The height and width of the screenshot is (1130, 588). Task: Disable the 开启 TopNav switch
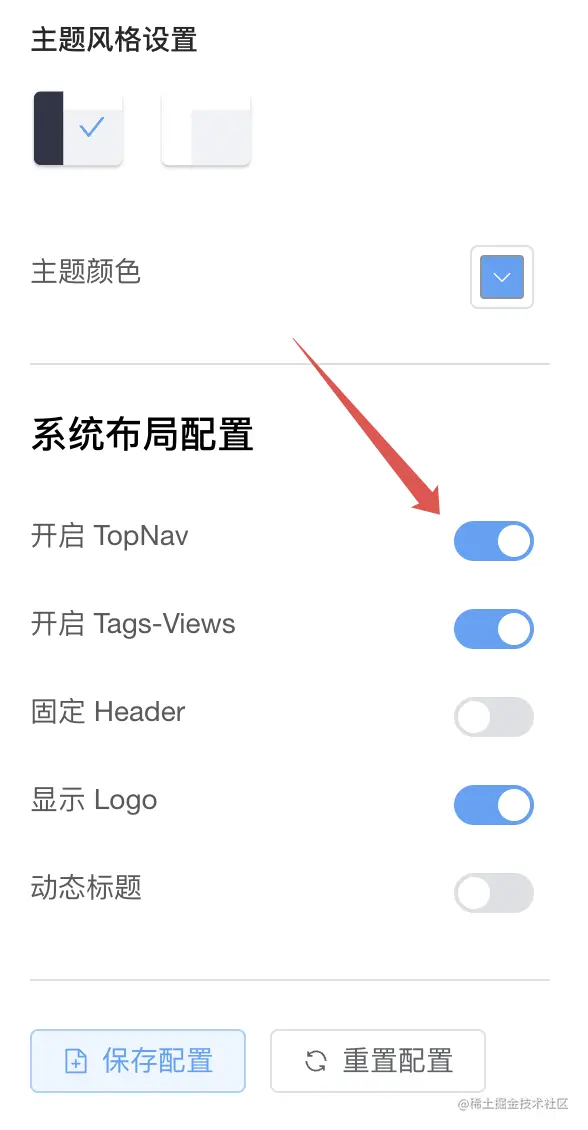click(x=494, y=541)
